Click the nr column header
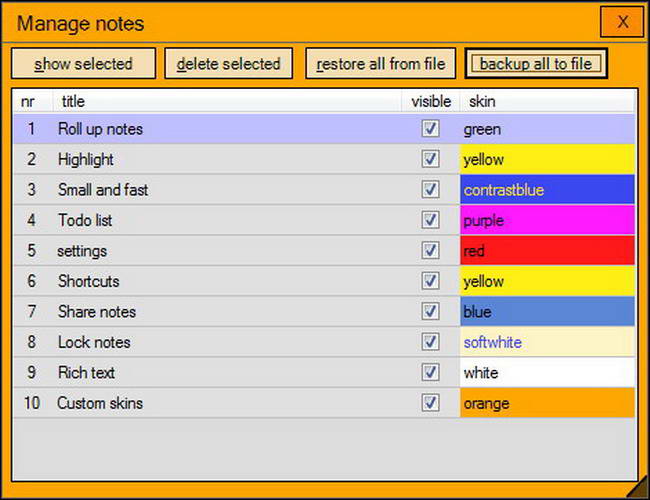This screenshot has width=650, height=500. coord(28,101)
